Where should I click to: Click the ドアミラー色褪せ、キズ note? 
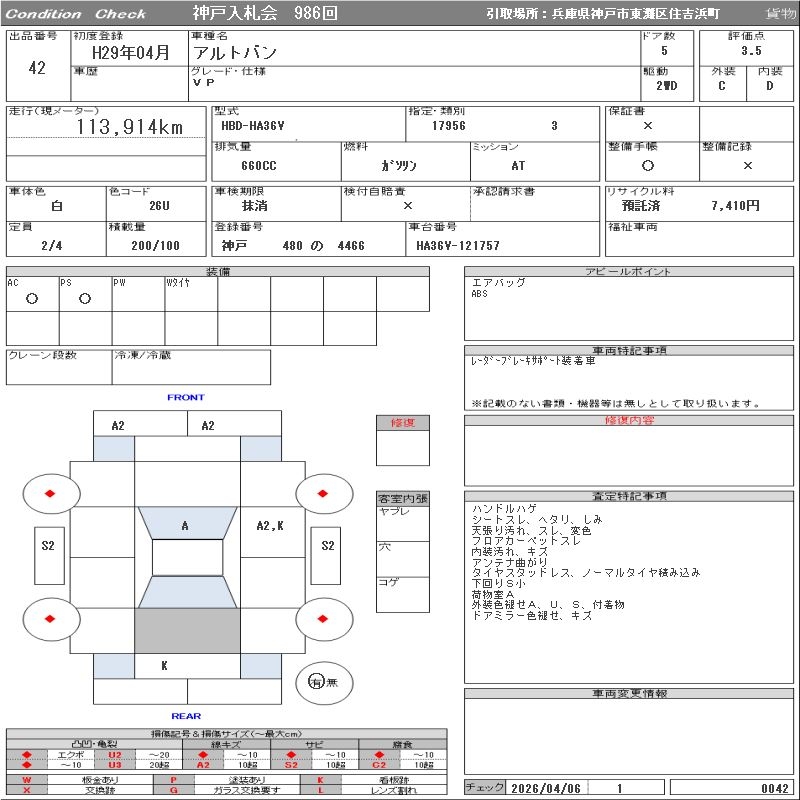[532, 615]
